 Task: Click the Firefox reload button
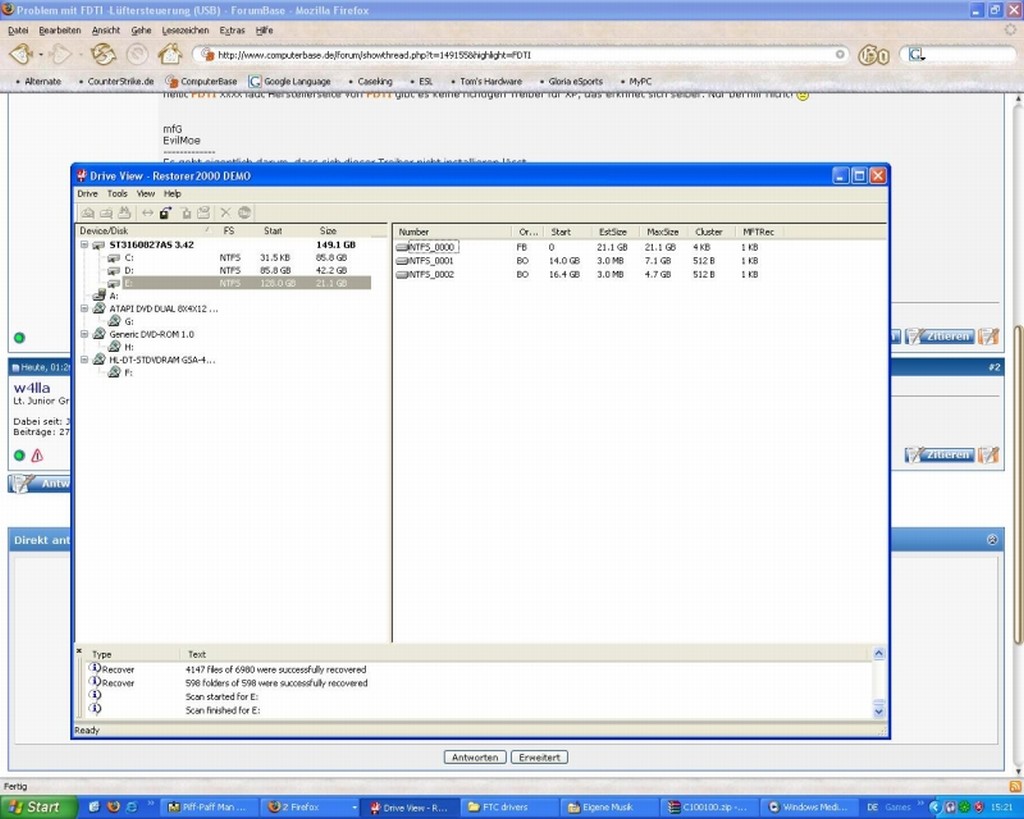pyautogui.click(x=103, y=54)
